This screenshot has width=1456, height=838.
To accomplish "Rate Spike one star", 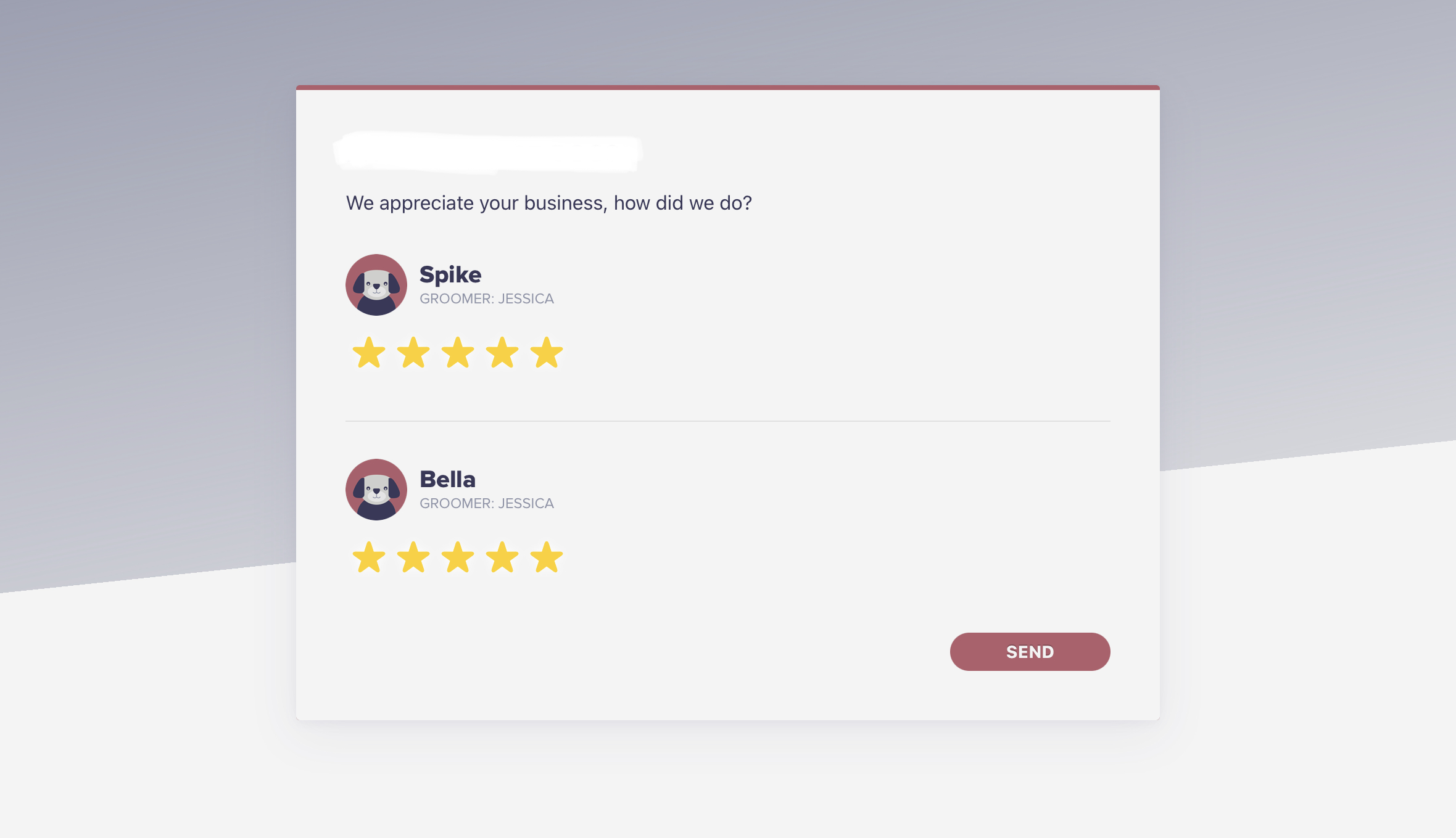I will click(369, 353).
